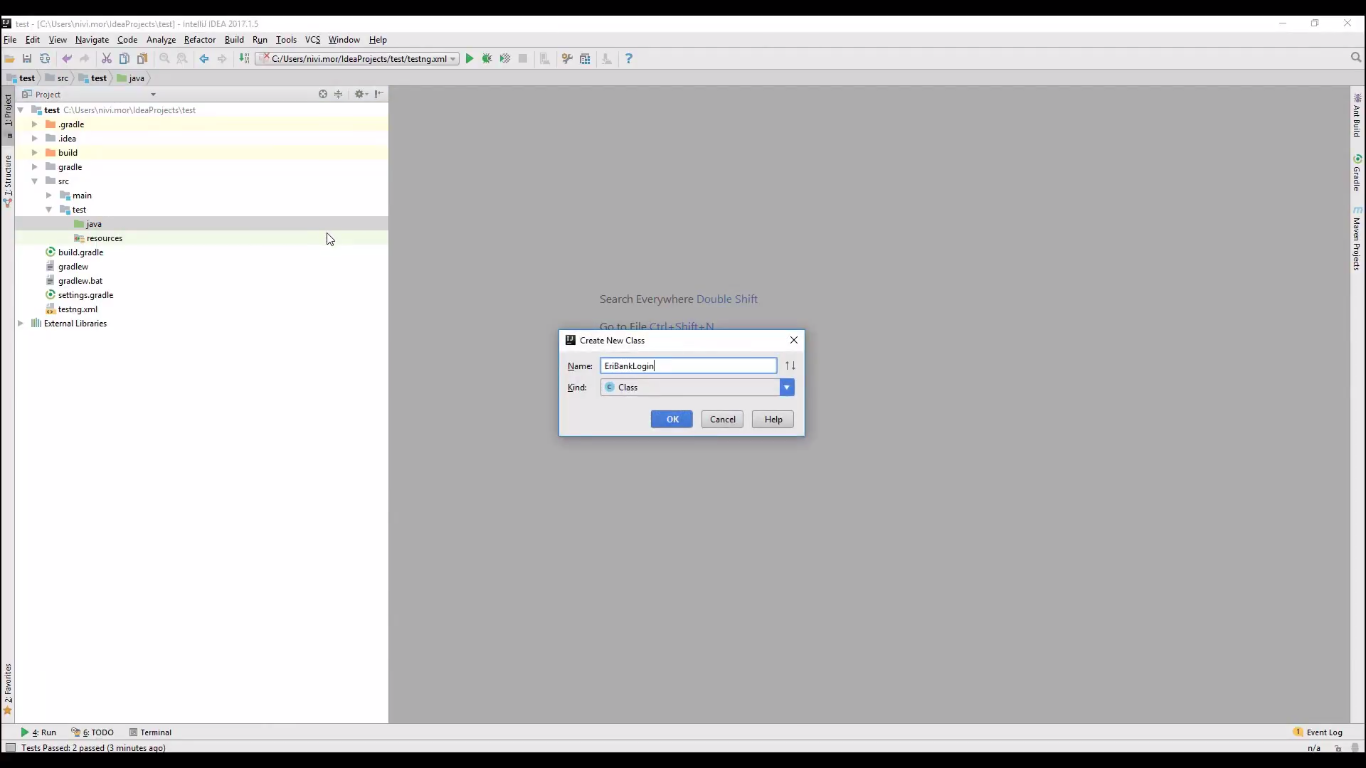The width and height of the screenshot is (1366, 768).
Task: Click Collapse All icon in Project panel
Action: click(338, 94)
